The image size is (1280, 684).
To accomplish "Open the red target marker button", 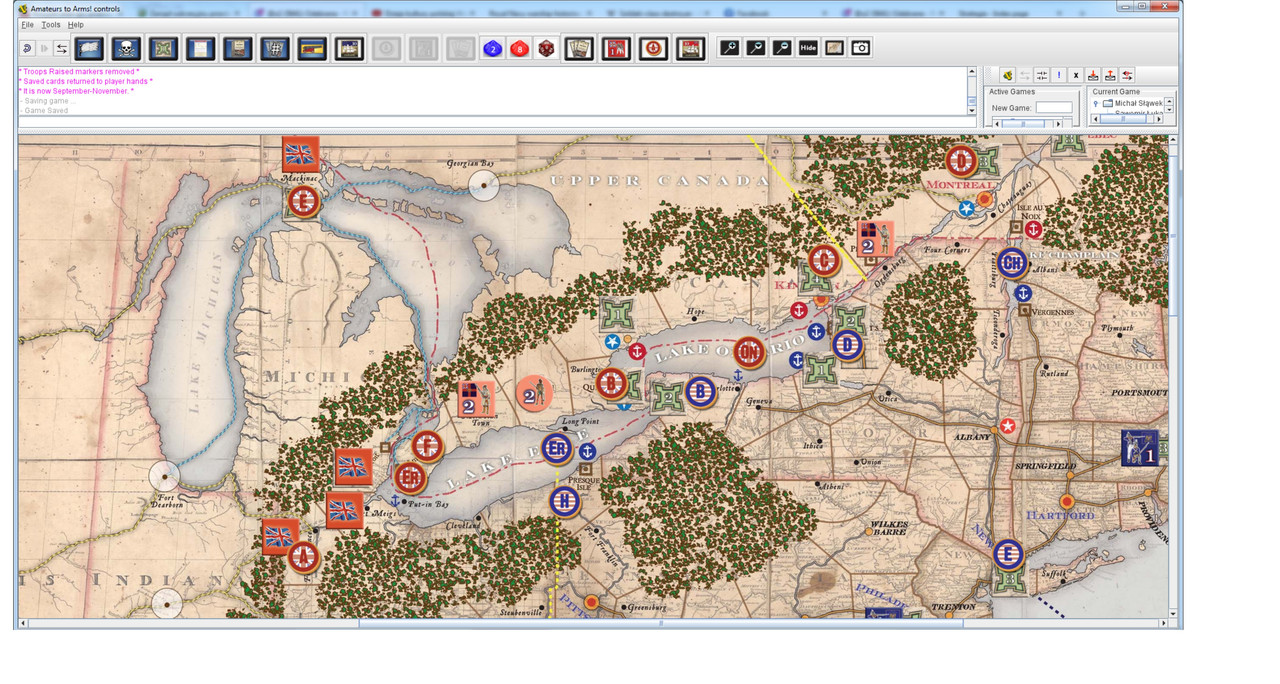I will pyautogui.click(x=653, y=48).
